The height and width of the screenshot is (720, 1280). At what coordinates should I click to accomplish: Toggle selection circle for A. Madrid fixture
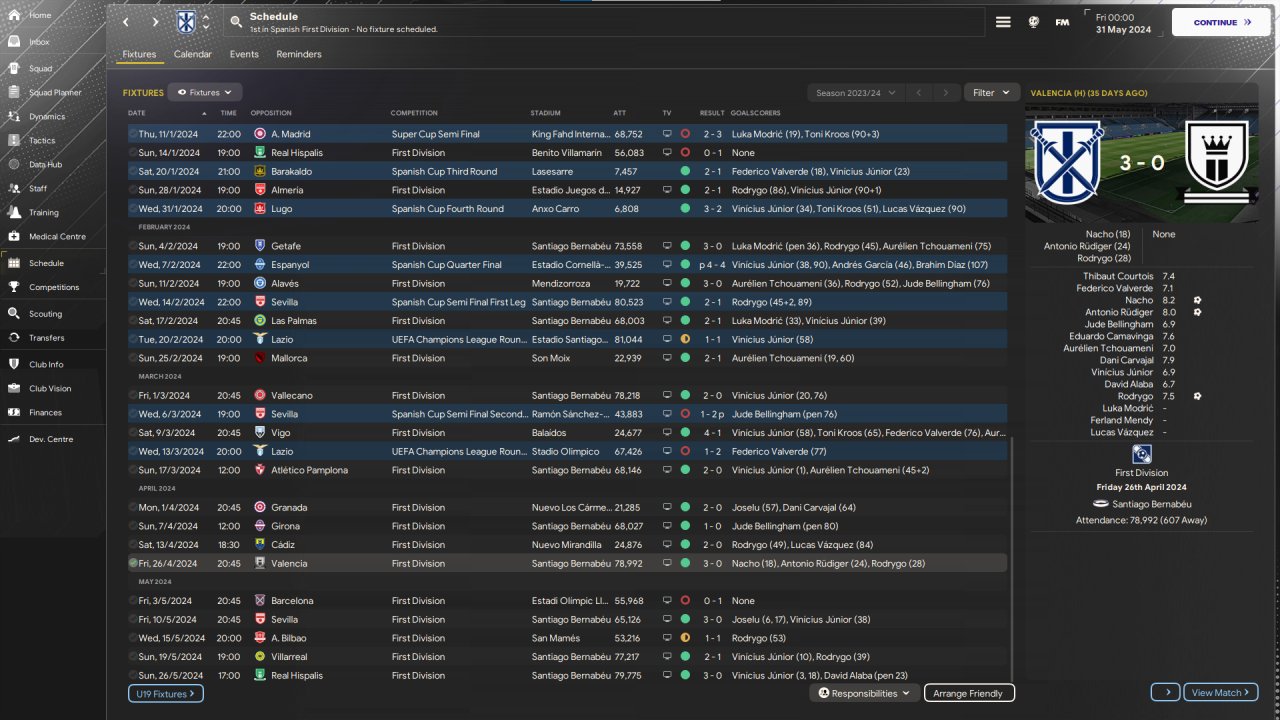coord(133,134)
